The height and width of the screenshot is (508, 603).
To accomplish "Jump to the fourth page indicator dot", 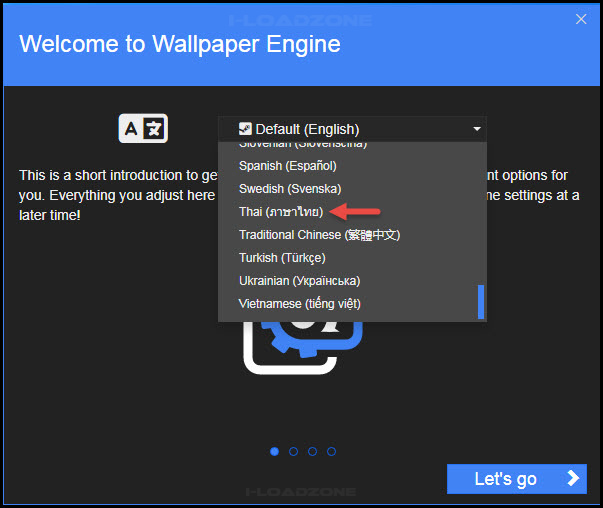I will (331, 451).
